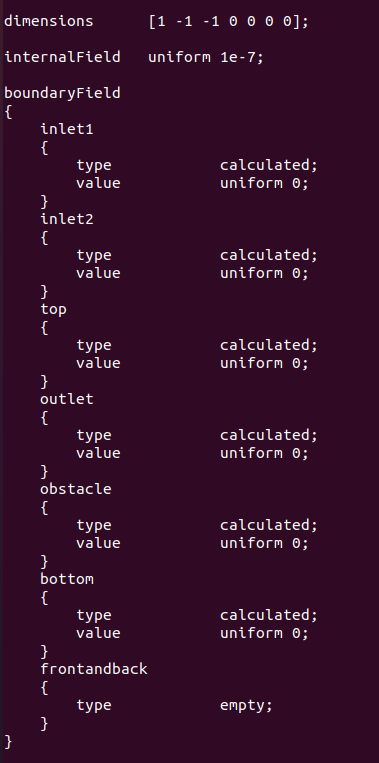Select the outlet patch name
The width and height of the screenshot is (379, 763).
[67, 399]
